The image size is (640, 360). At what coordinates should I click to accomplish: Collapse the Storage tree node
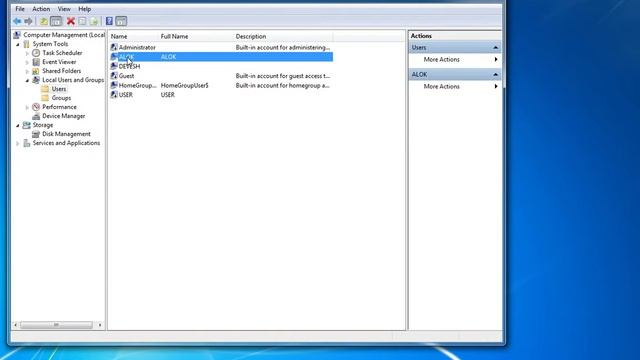coord(18,125)
